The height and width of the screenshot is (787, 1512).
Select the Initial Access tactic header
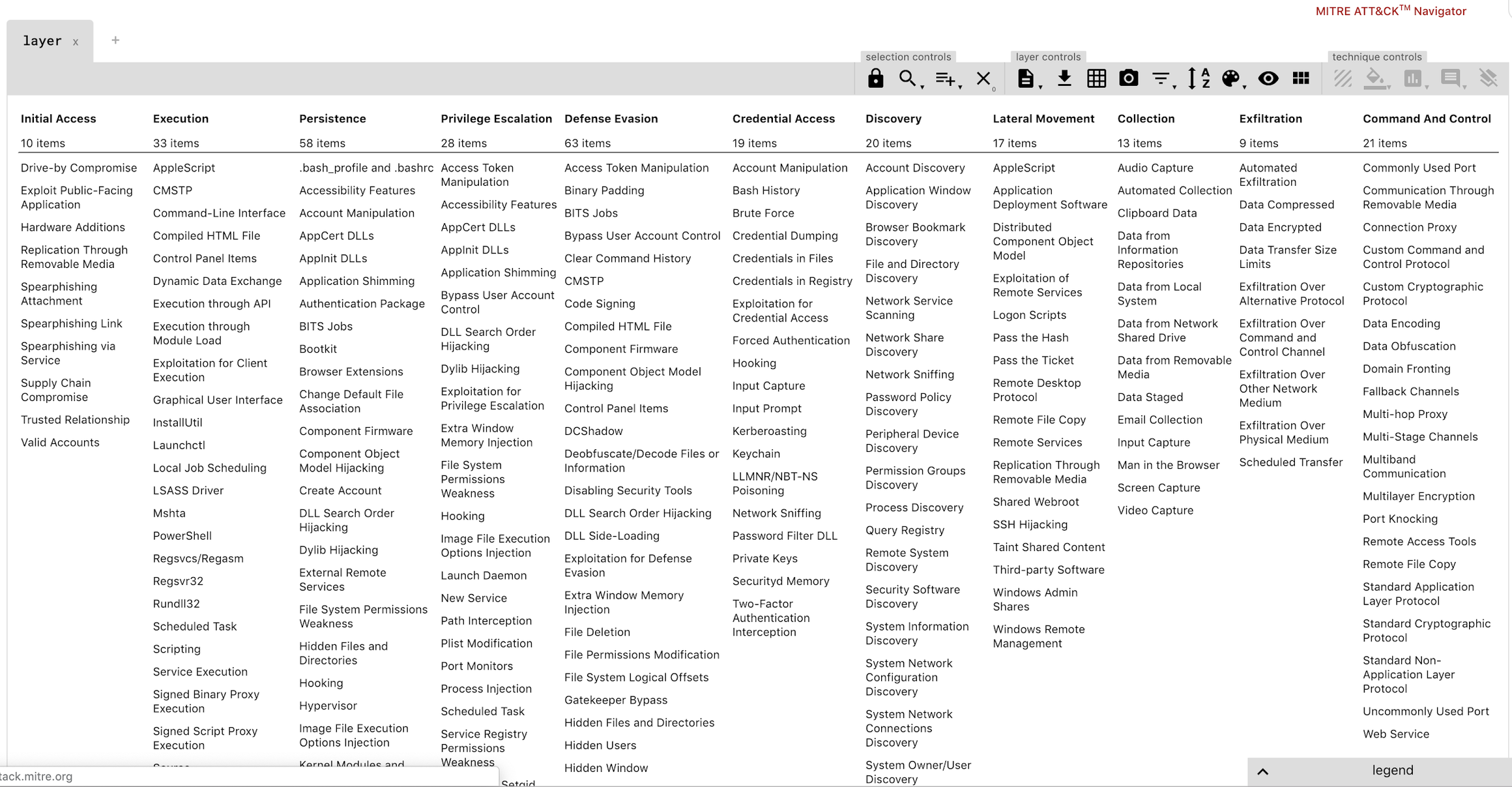[x=58, y=119]
